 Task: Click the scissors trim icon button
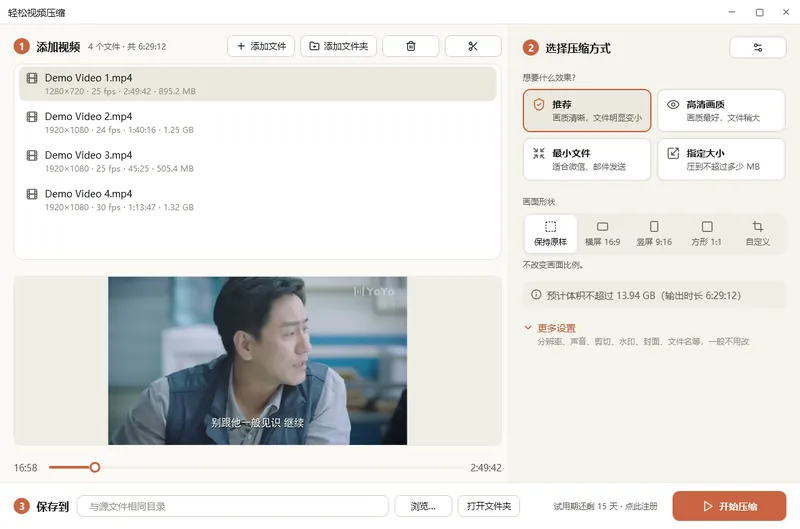pos(473,46)
